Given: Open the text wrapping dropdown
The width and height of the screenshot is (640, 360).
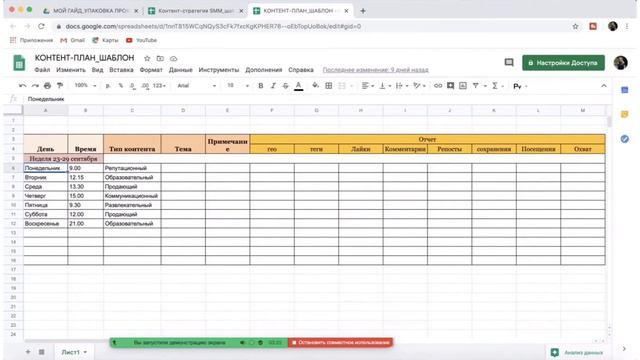Looking at the screenshot, I should [402, 86].
